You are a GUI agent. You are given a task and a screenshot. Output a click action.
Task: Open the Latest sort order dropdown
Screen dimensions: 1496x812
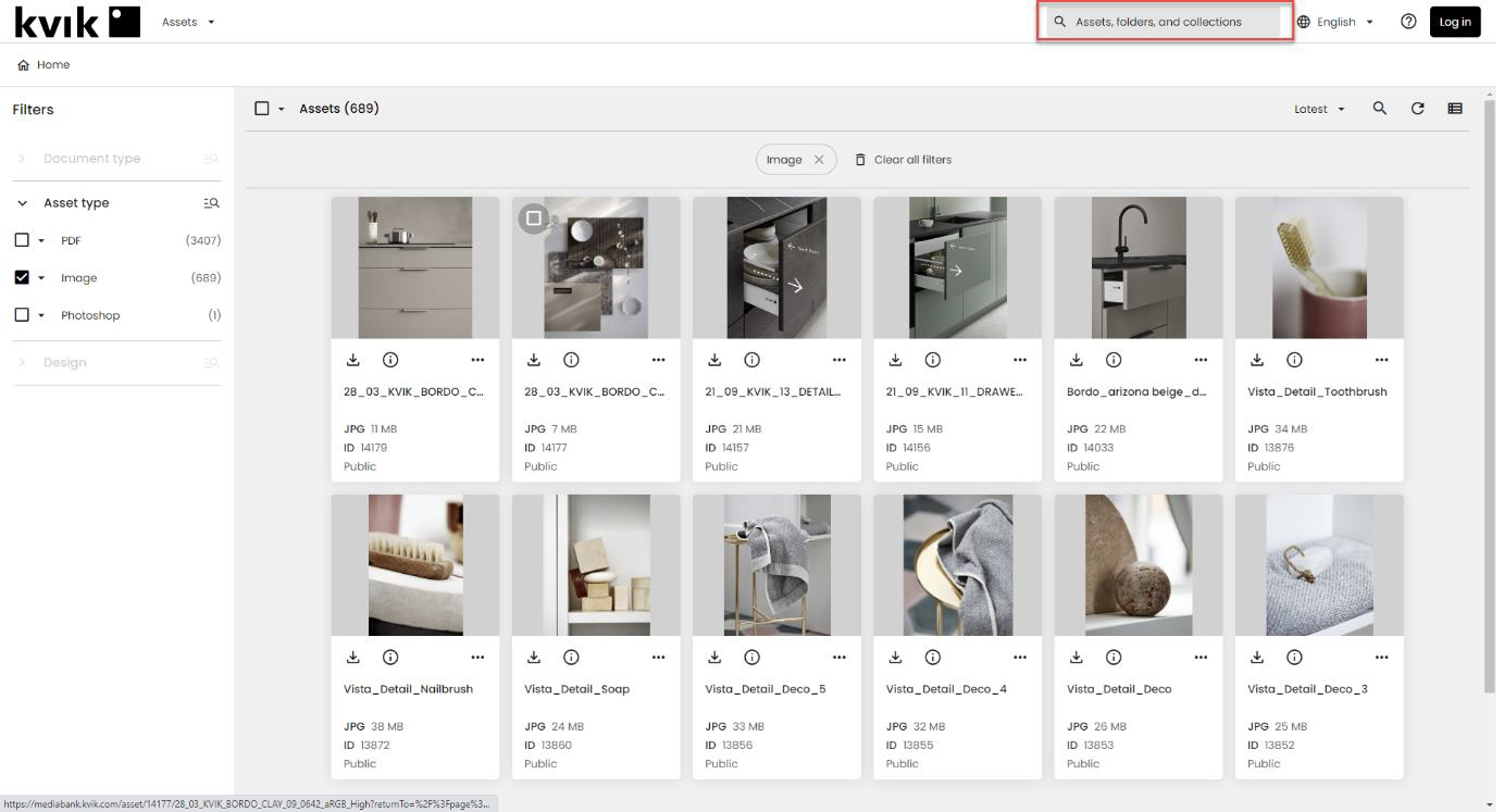(x=1319, y=109)
